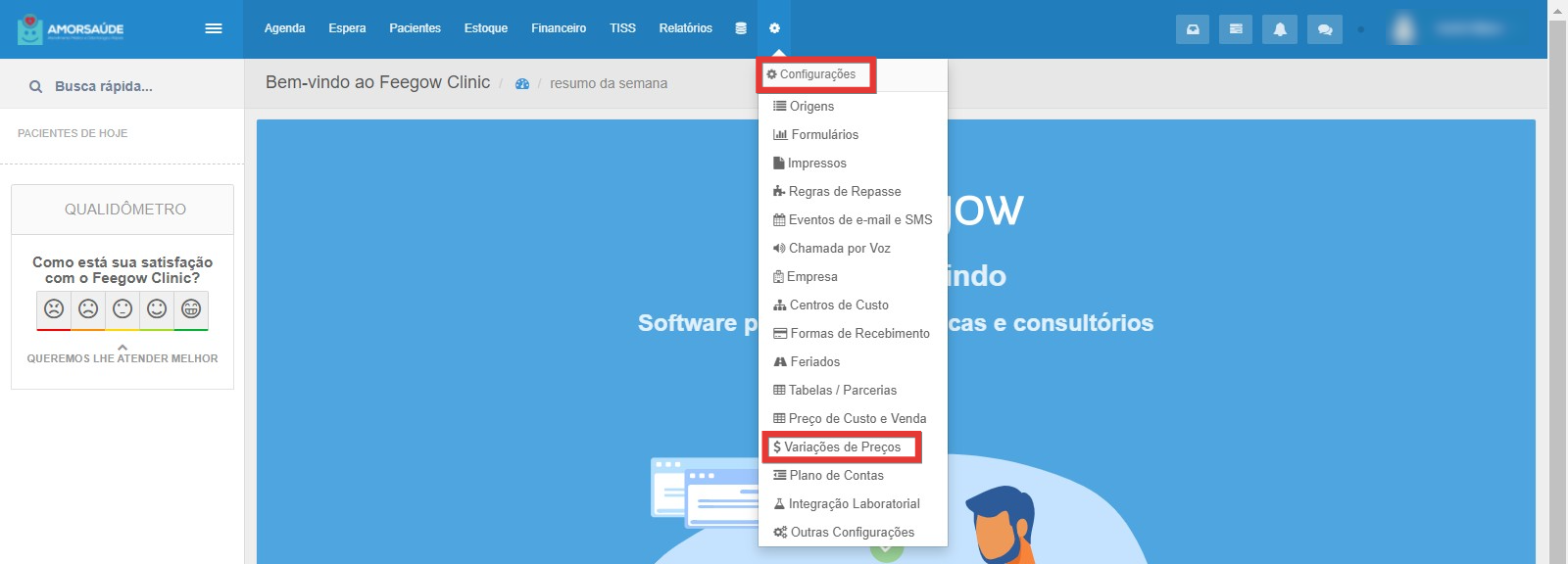Choose Tabelas / Parcerias option
The image size is (1568, 564).
point(853,390)
